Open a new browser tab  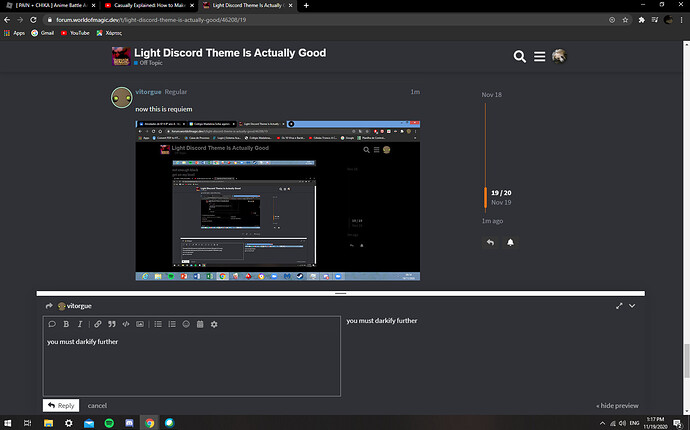(306, 6)
